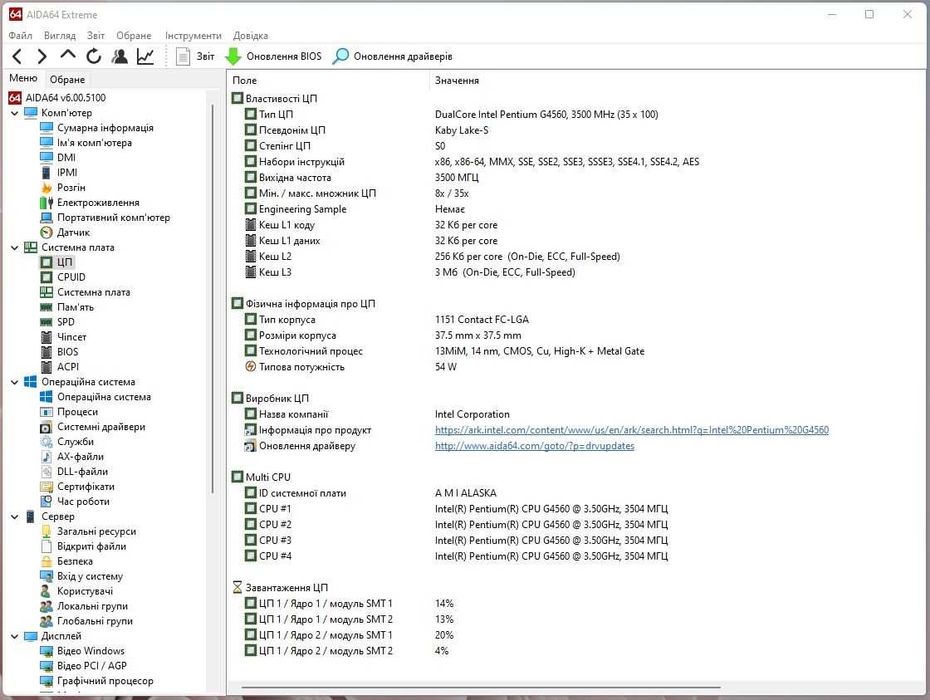This screenshot has height=700, width=930.
Task: Open the Обране menu in menu bar
Action: [133, 36]
